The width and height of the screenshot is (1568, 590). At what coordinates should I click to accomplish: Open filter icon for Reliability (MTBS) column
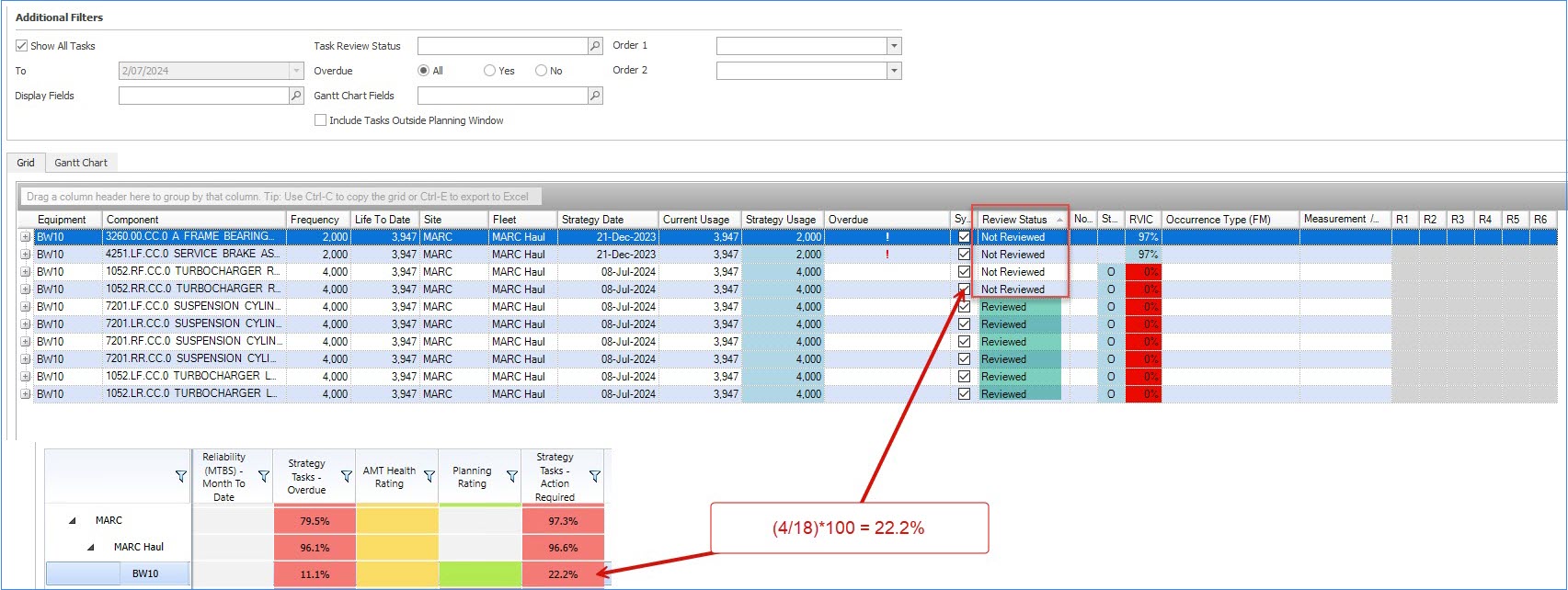(264, 476)
